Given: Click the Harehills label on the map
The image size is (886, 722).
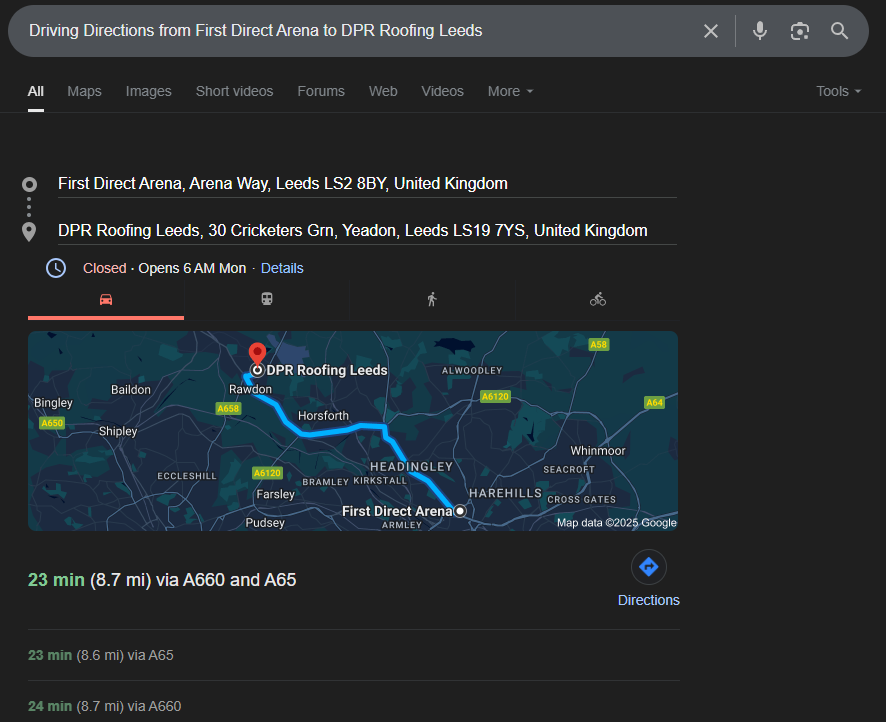Looking at the screenshot, I should (x=505, y=493).
